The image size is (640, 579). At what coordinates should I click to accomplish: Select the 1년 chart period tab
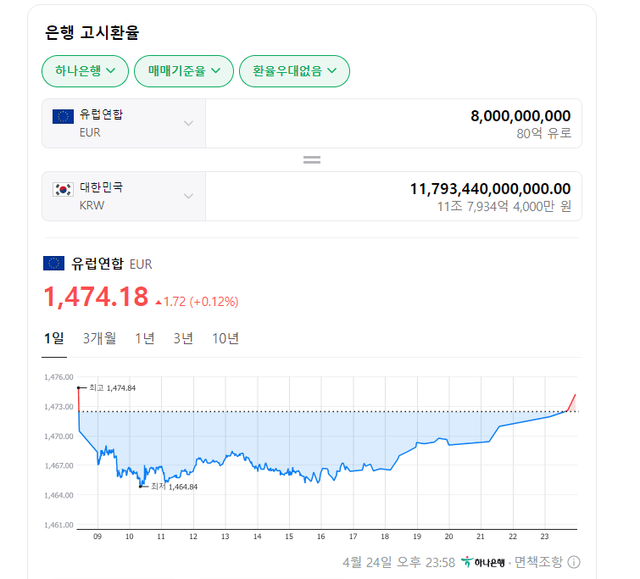pos(144,338)
